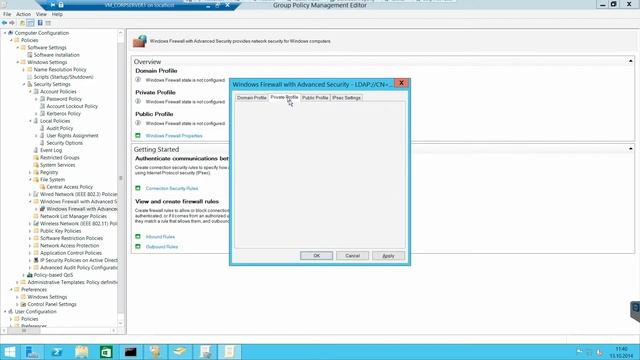Switch to the IPsec Settings tab

pos(346,98)
